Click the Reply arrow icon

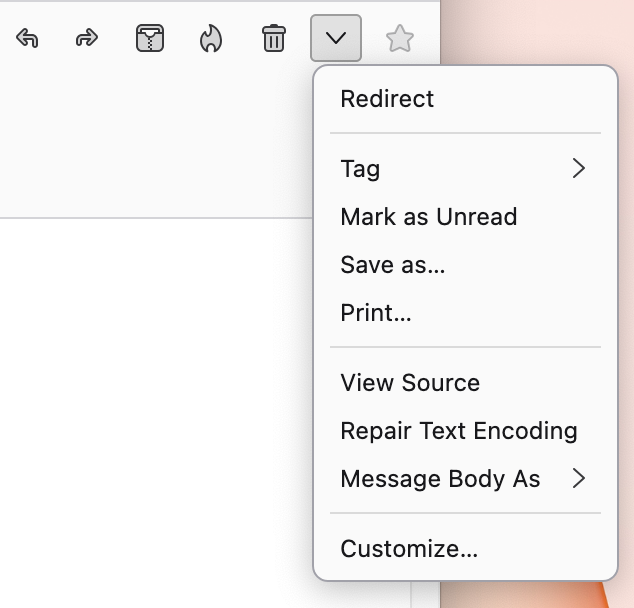27,38
